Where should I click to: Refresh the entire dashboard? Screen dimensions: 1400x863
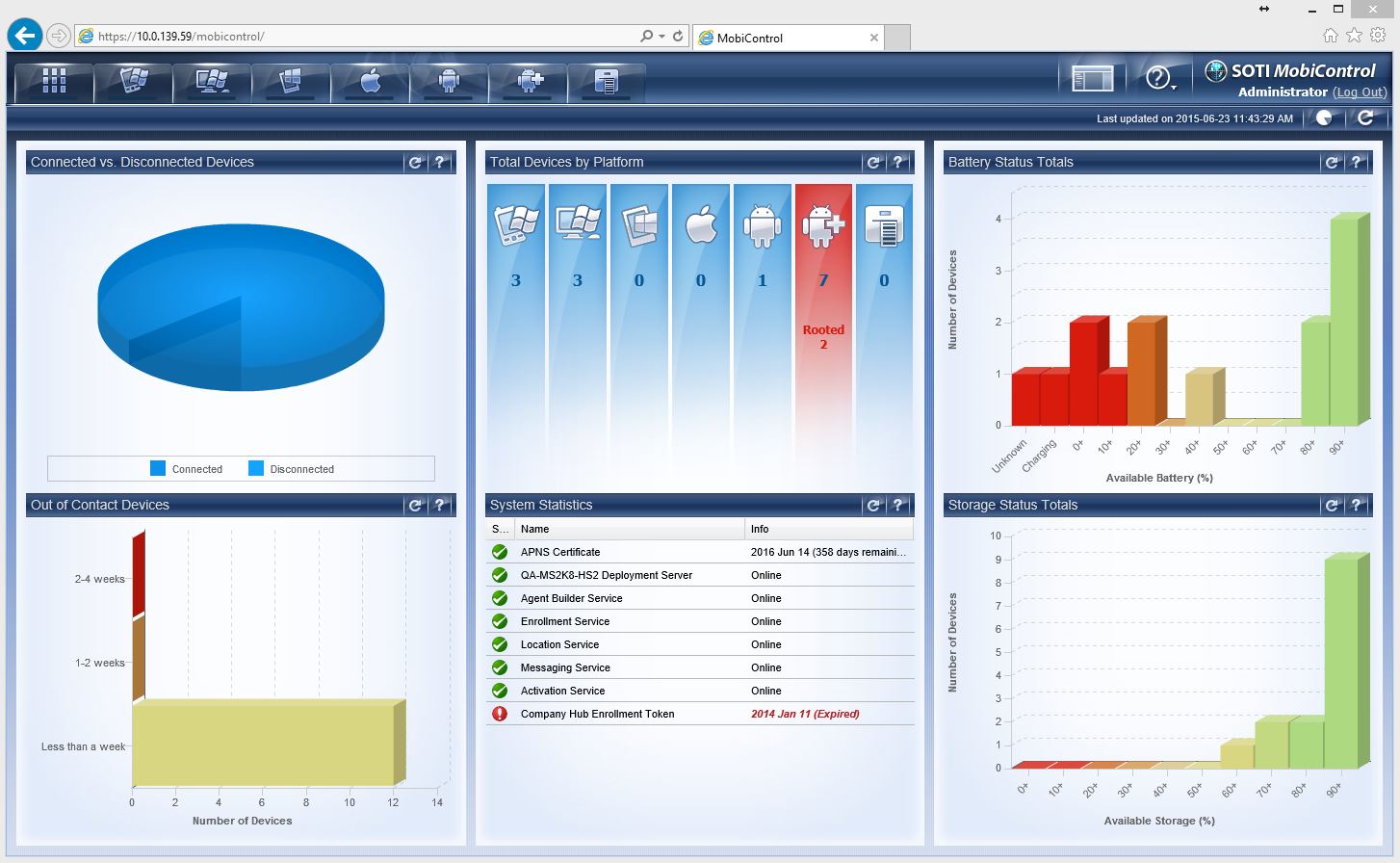coord(1365,118)
